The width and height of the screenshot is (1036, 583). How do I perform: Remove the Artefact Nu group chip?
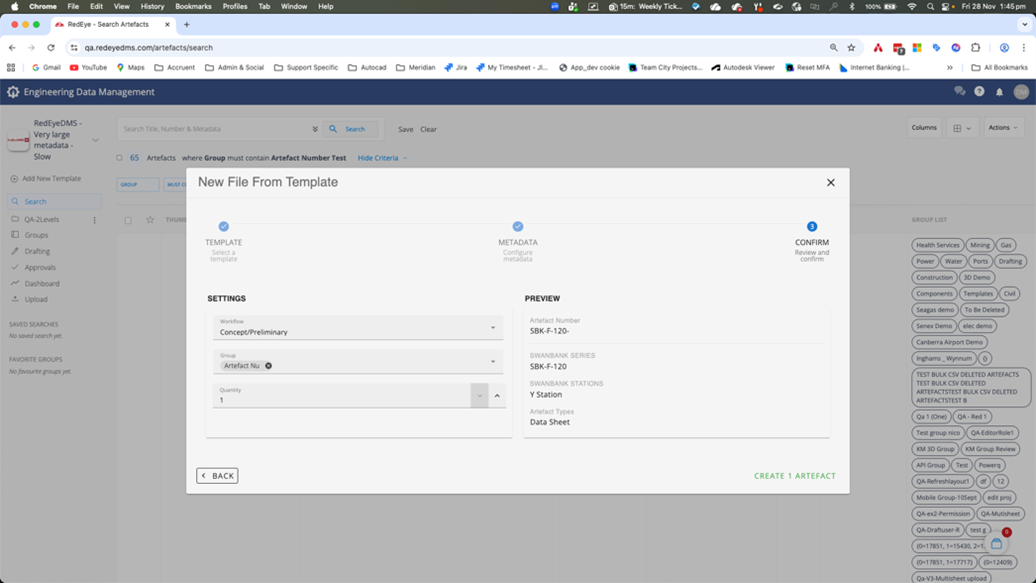click(x=269, y=366)
